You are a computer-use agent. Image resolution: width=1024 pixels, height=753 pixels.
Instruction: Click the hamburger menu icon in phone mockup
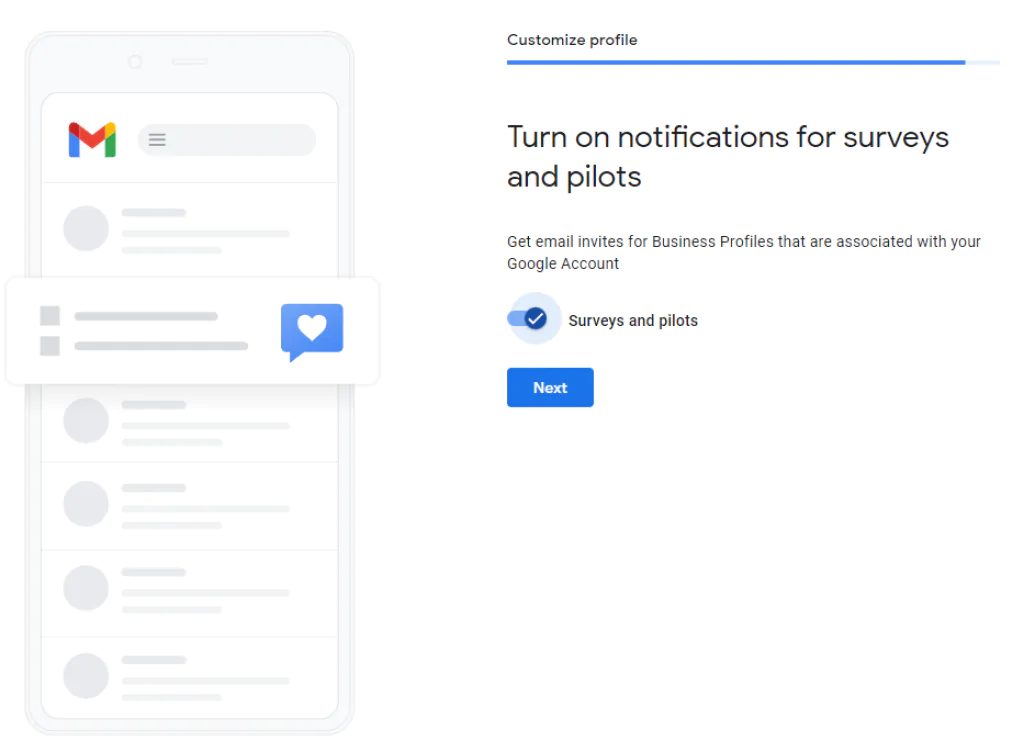coord(157,140)
